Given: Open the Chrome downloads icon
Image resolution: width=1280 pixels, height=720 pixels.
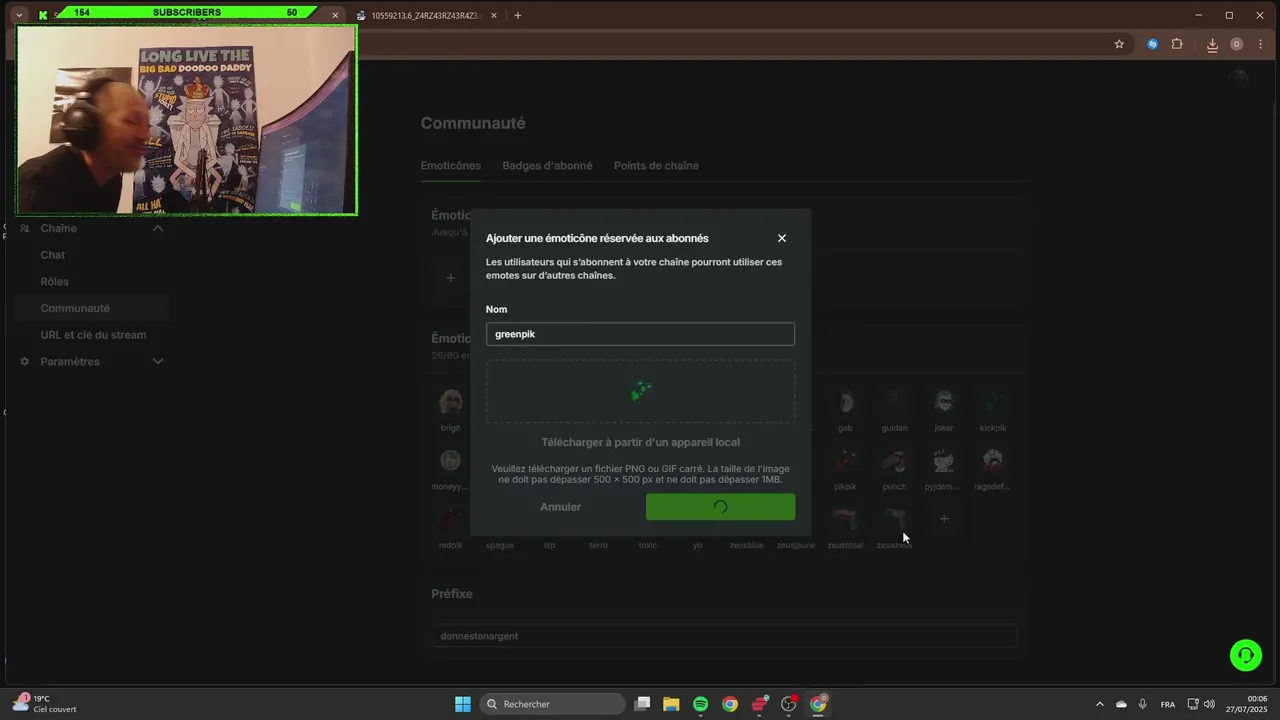Looking at the screenshot, I should pyautogui.click(x=1212, y=44).
